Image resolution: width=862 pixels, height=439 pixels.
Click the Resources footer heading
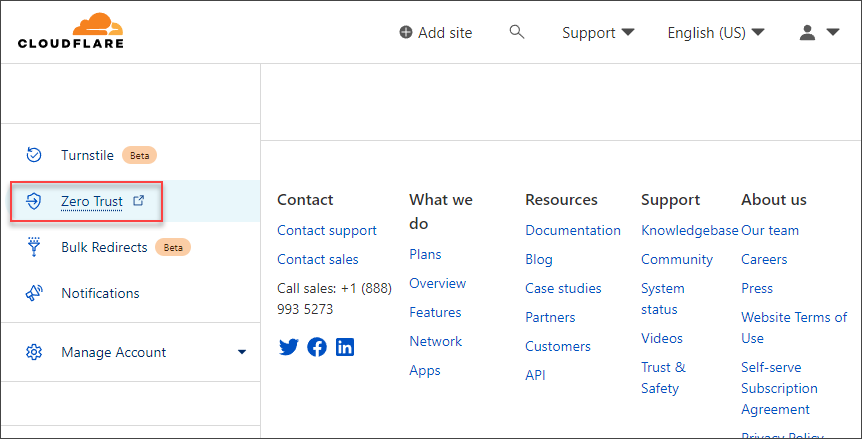561,199
